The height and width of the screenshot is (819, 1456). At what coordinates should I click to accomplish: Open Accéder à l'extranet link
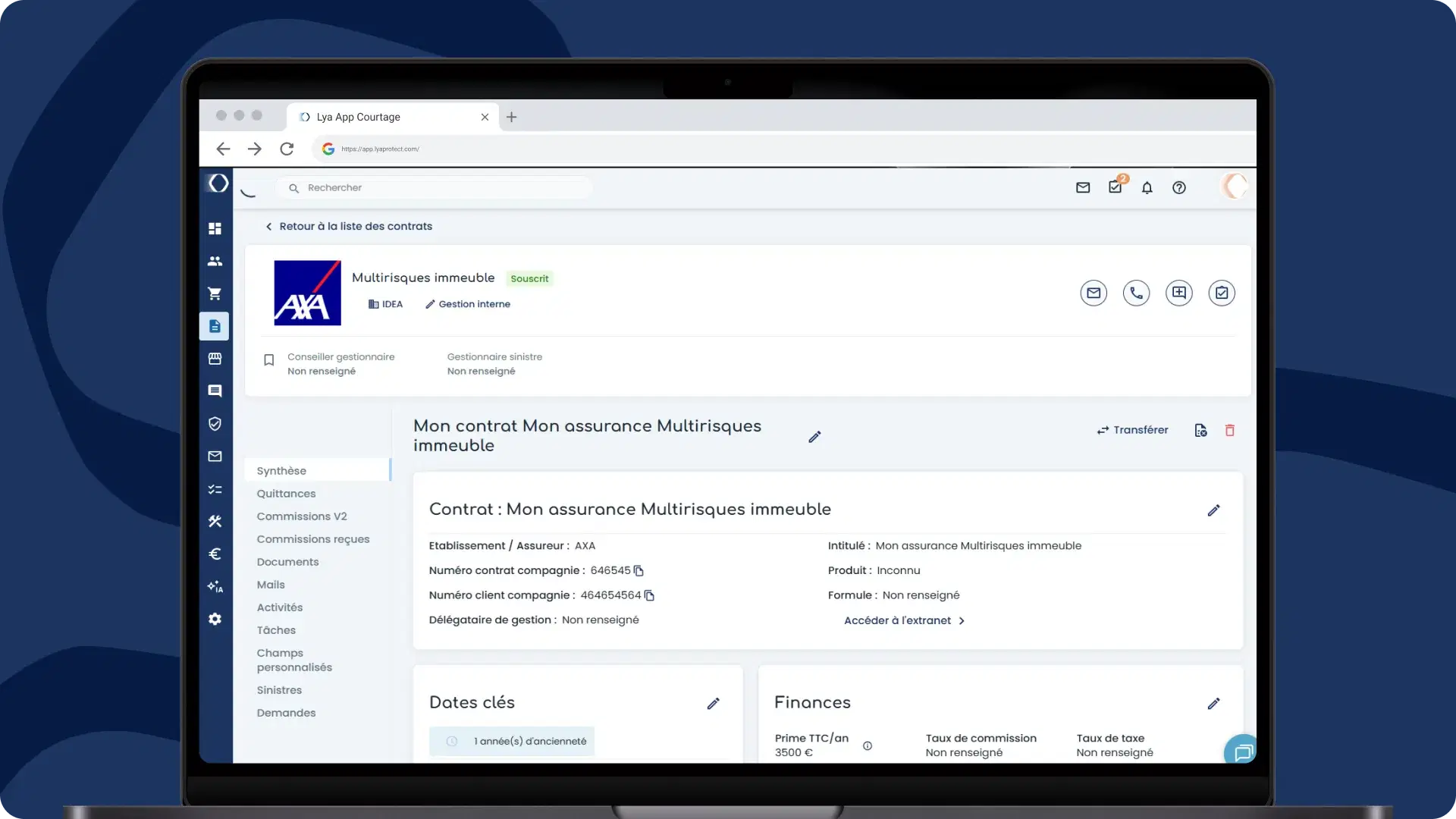pos(904,620)
